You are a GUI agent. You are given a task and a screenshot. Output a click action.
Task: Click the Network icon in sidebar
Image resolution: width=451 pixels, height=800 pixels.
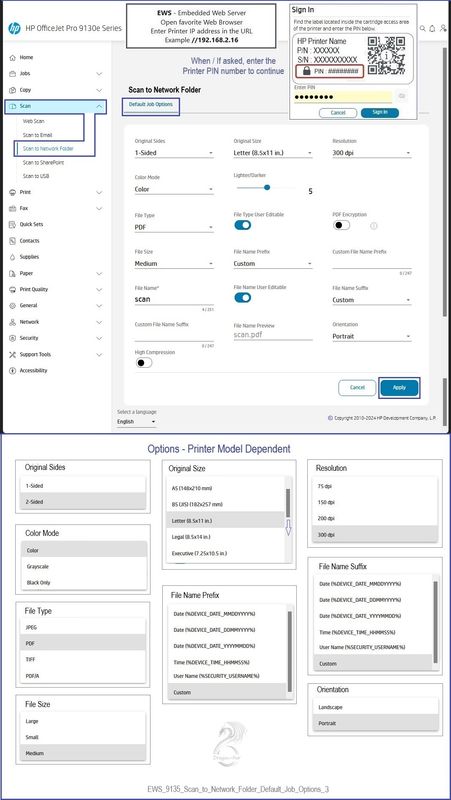(x=13, y=322)
